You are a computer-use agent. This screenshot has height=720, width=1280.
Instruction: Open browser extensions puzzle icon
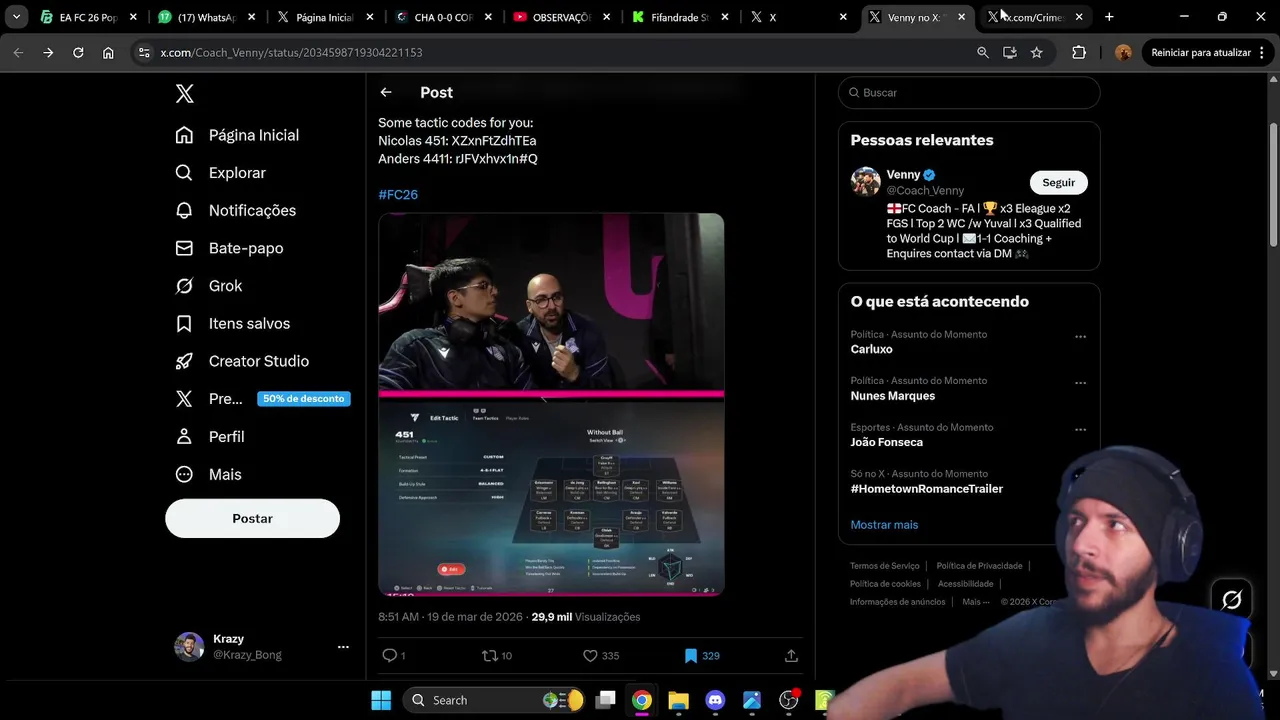(1079, 52)
